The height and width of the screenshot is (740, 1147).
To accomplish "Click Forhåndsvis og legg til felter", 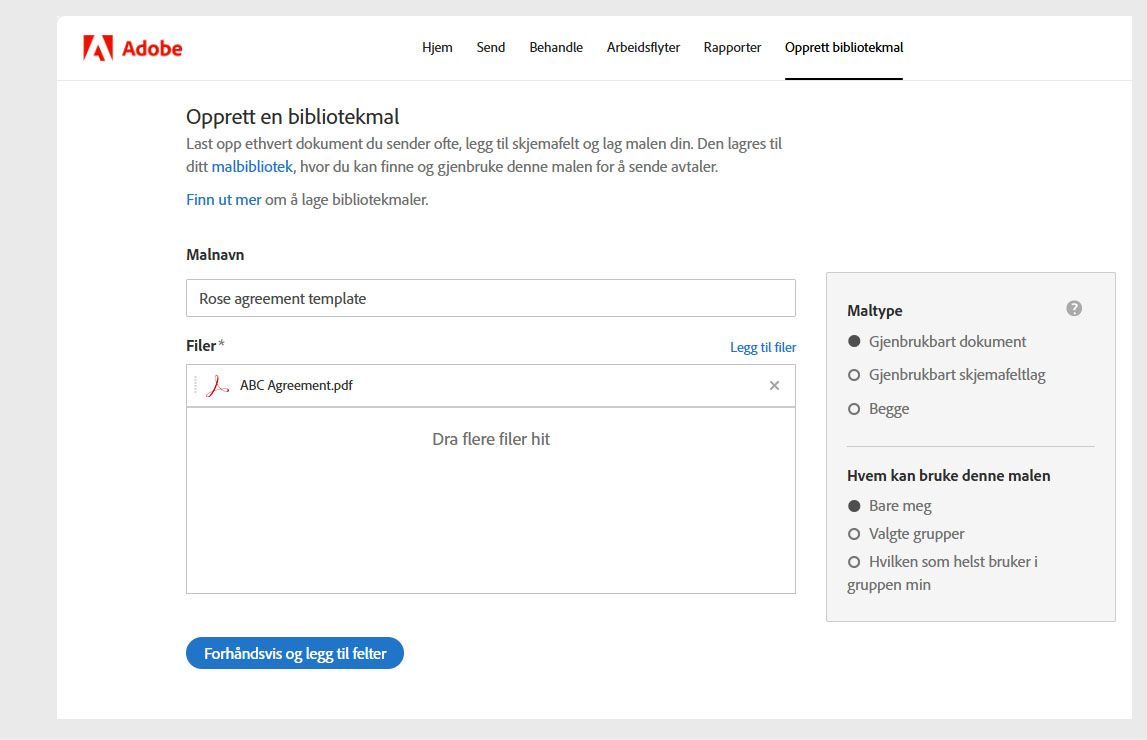I will click(x=294, y=653).
